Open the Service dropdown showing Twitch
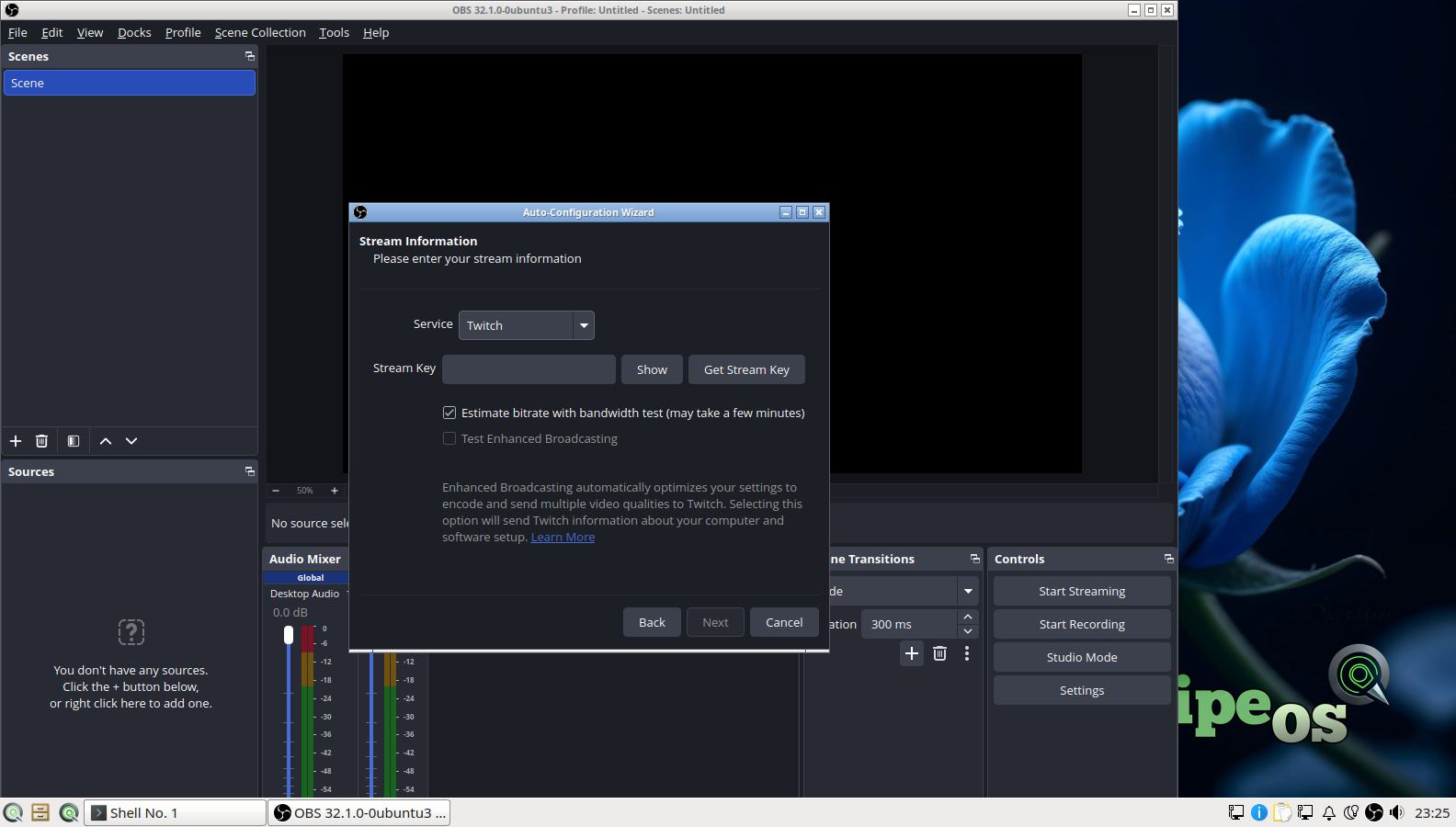 click(x=527, y=325)
